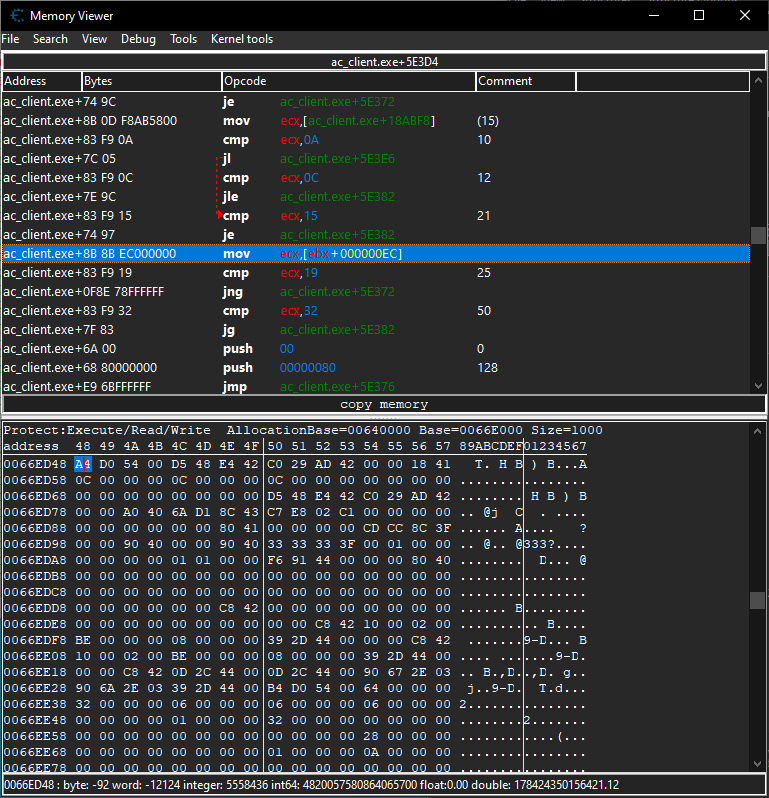The height and width of the screenshot is (798, 769).
Task: Minimize the Memory Viewer window
Action: [653, 15]
